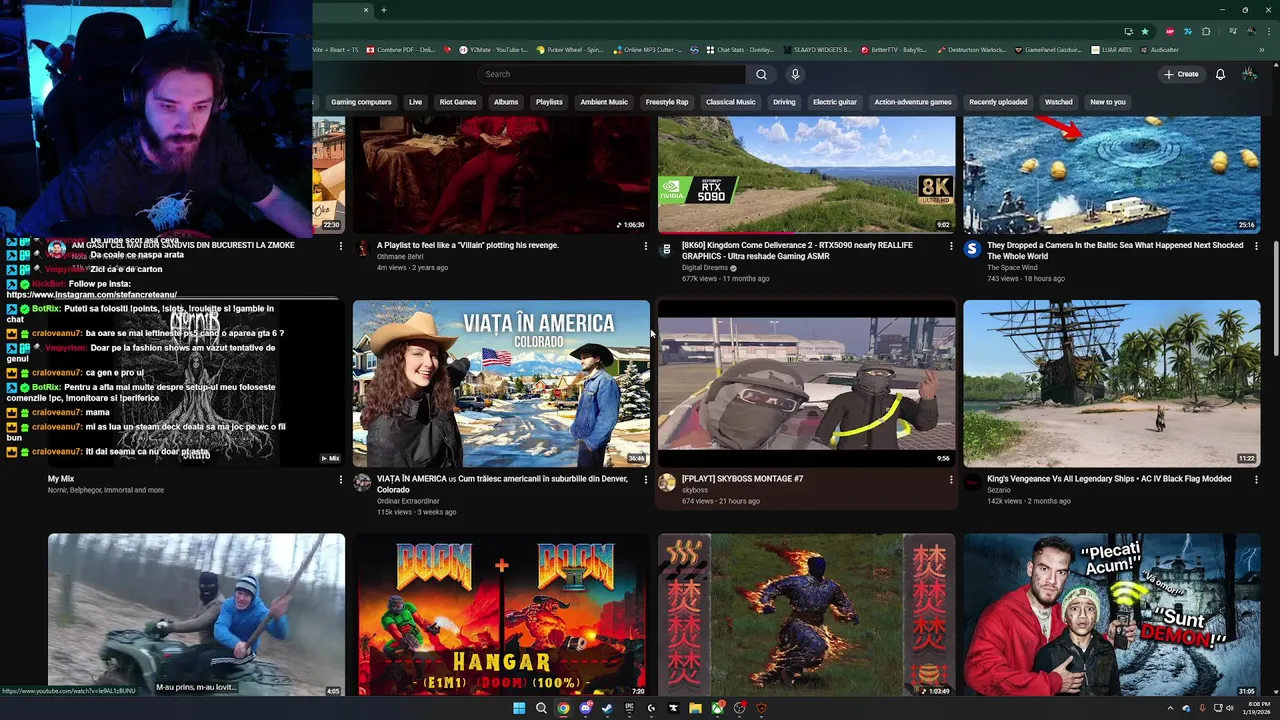The width and height of the screenshot is (1280, 720).
Task: Show more bookmarks via the double chevron
Action: (1262, 49)
